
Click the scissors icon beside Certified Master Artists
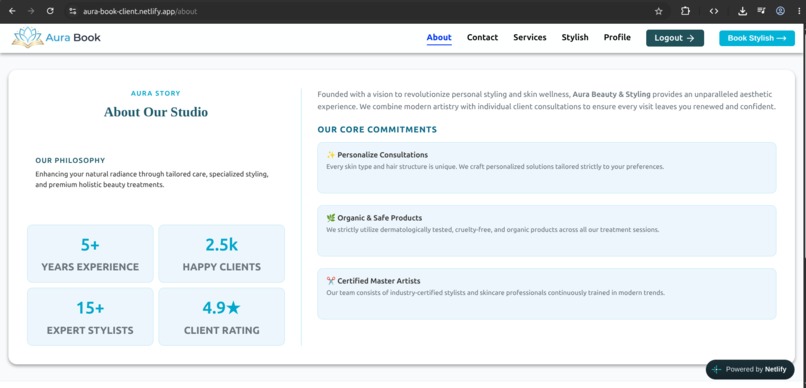[331, 281]
